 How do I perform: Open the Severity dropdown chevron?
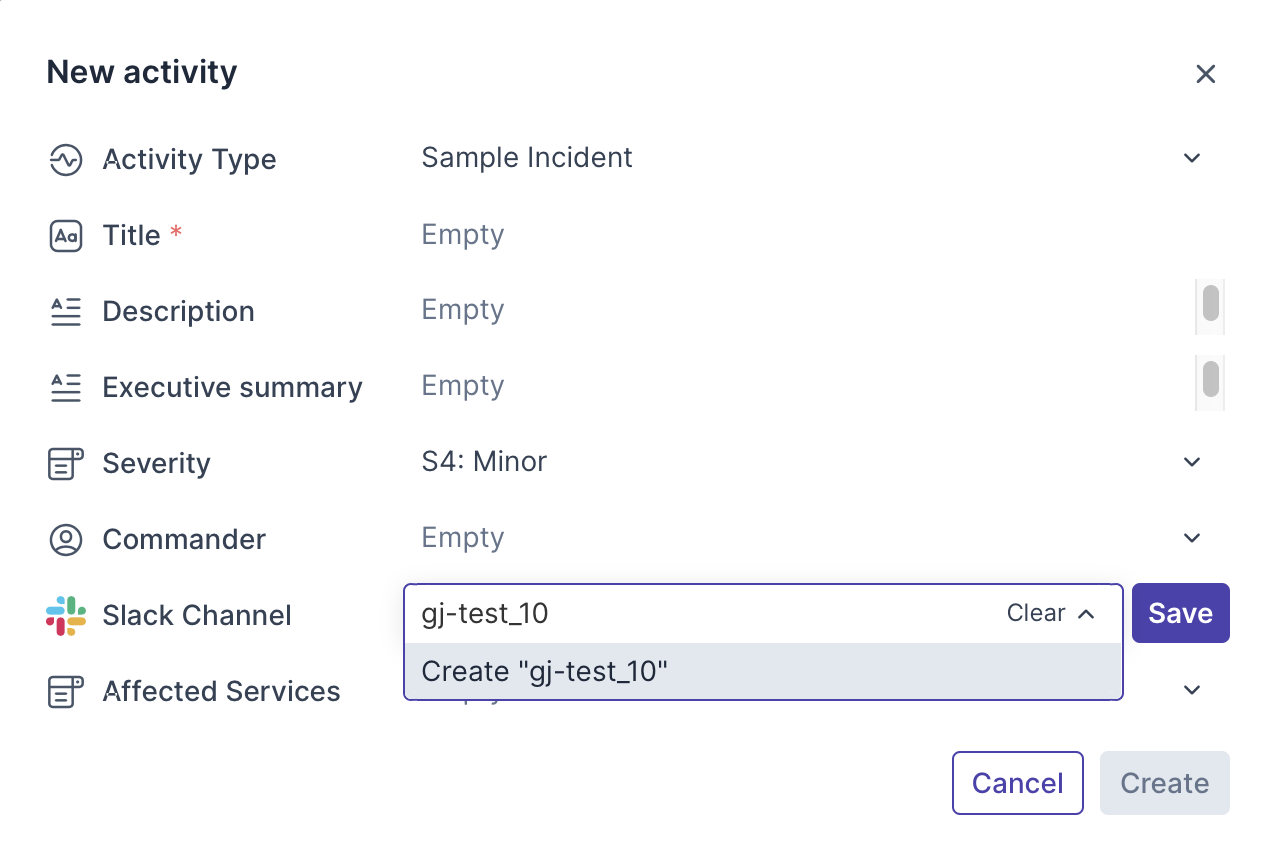[1191, 462]
